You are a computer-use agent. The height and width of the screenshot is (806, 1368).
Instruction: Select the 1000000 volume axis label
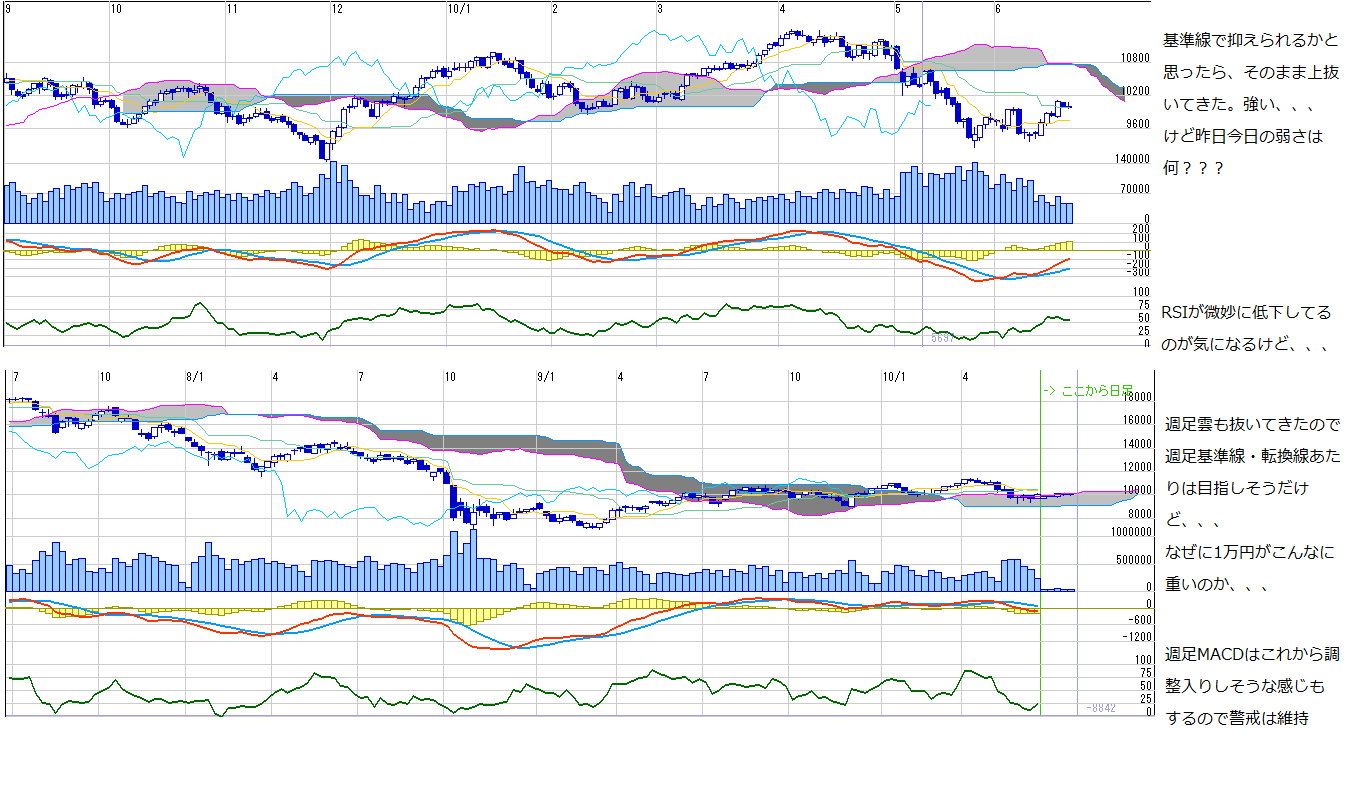click(1126, 533)
